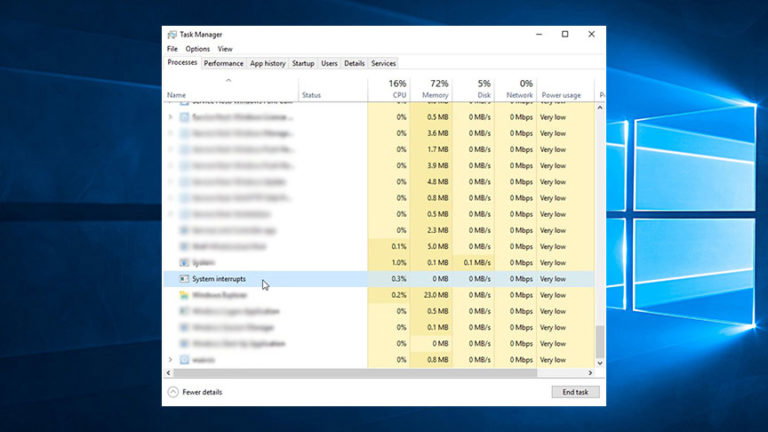Select the Processes tab
The height and width of the screenshot is (432, 768).
(182, 63)
